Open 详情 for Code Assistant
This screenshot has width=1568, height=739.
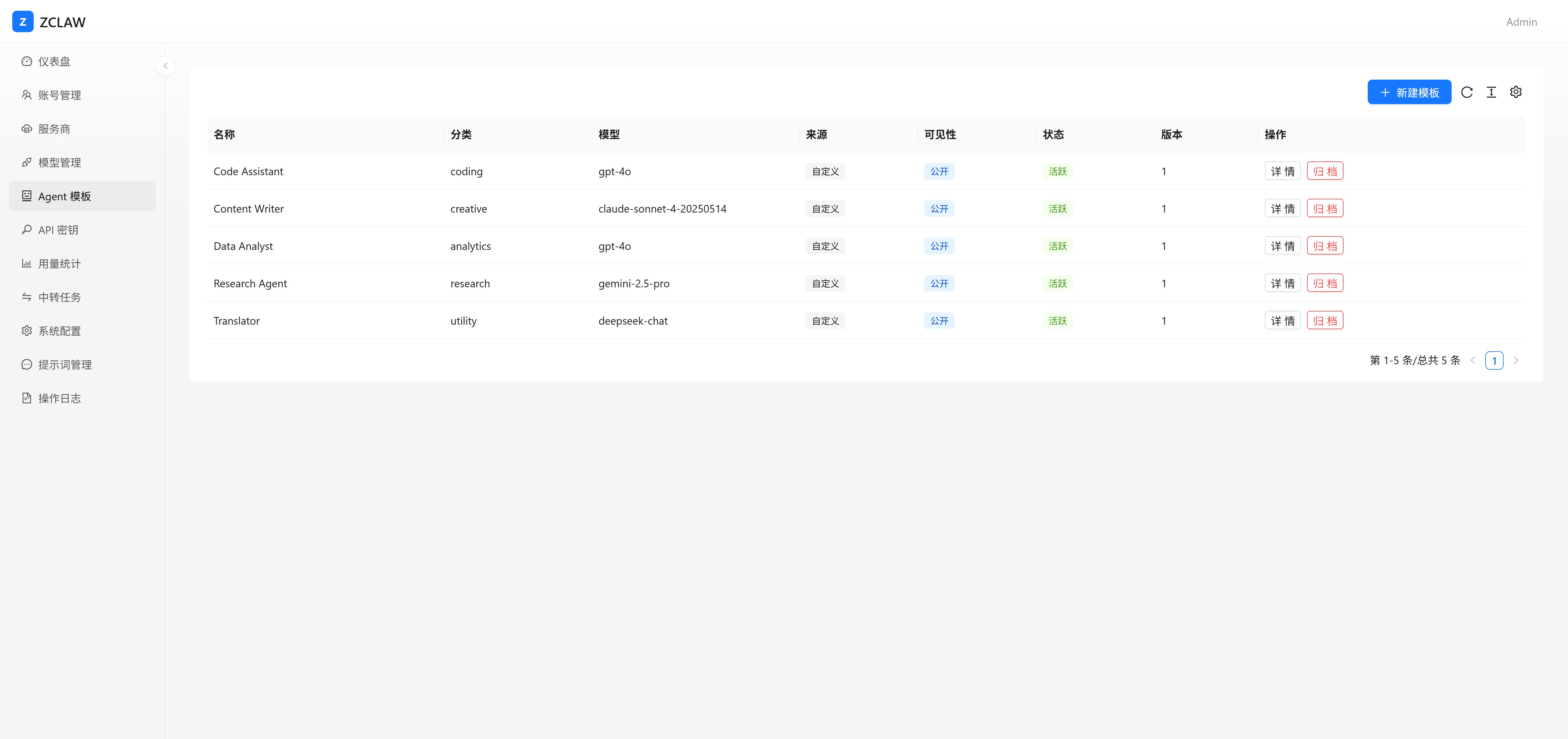[1282, 171]
